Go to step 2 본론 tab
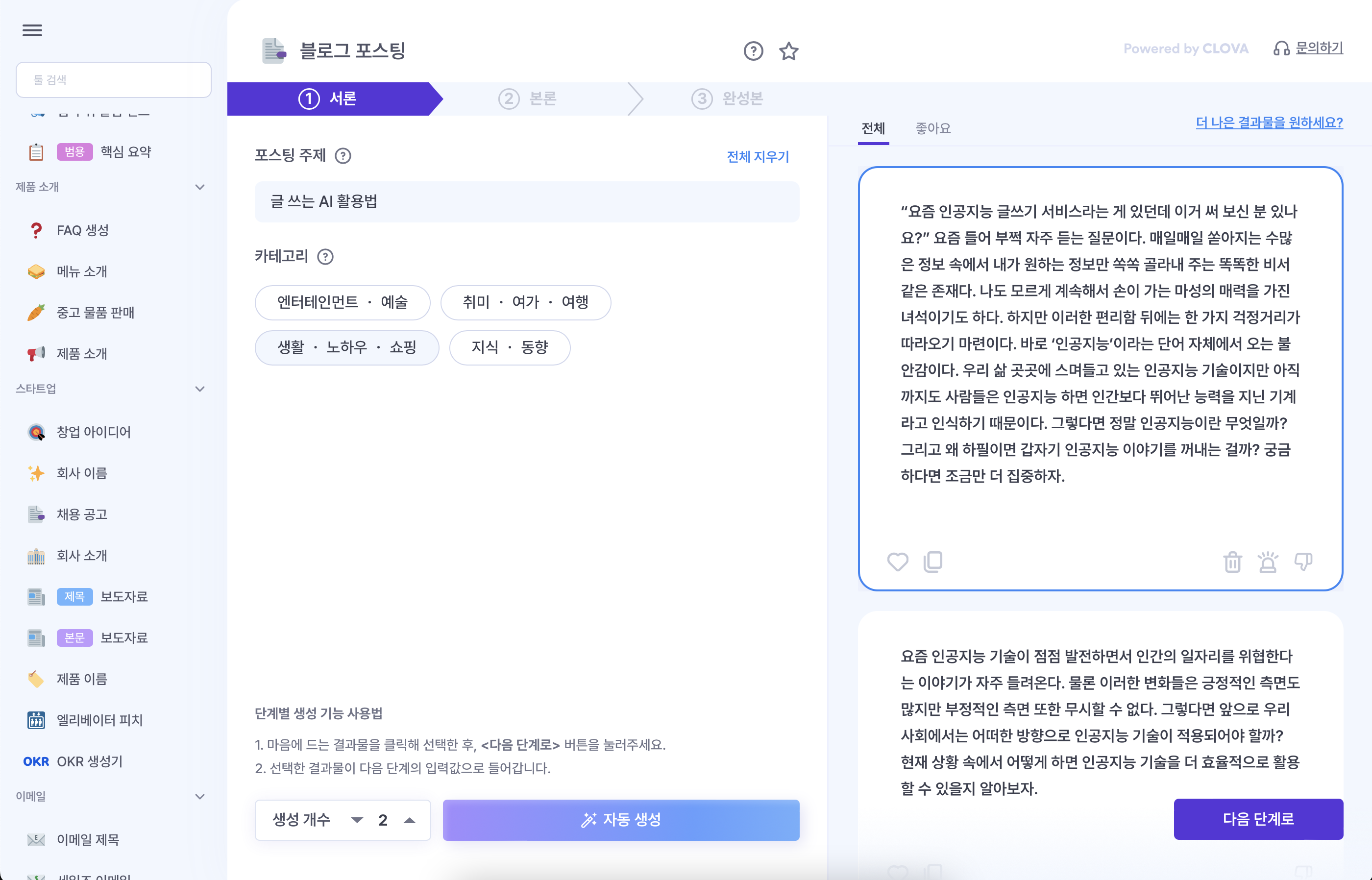Screen dimensions: 1372x880 point(528,99)
